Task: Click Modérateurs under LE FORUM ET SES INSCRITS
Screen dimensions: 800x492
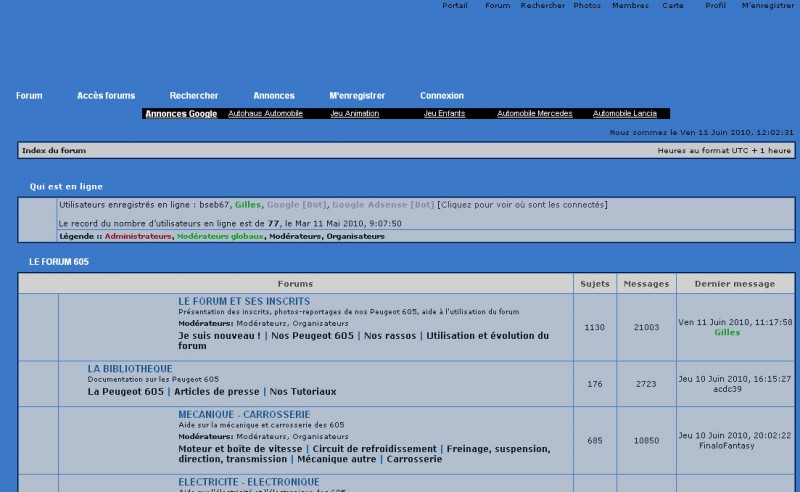Action: coord(262,324)
